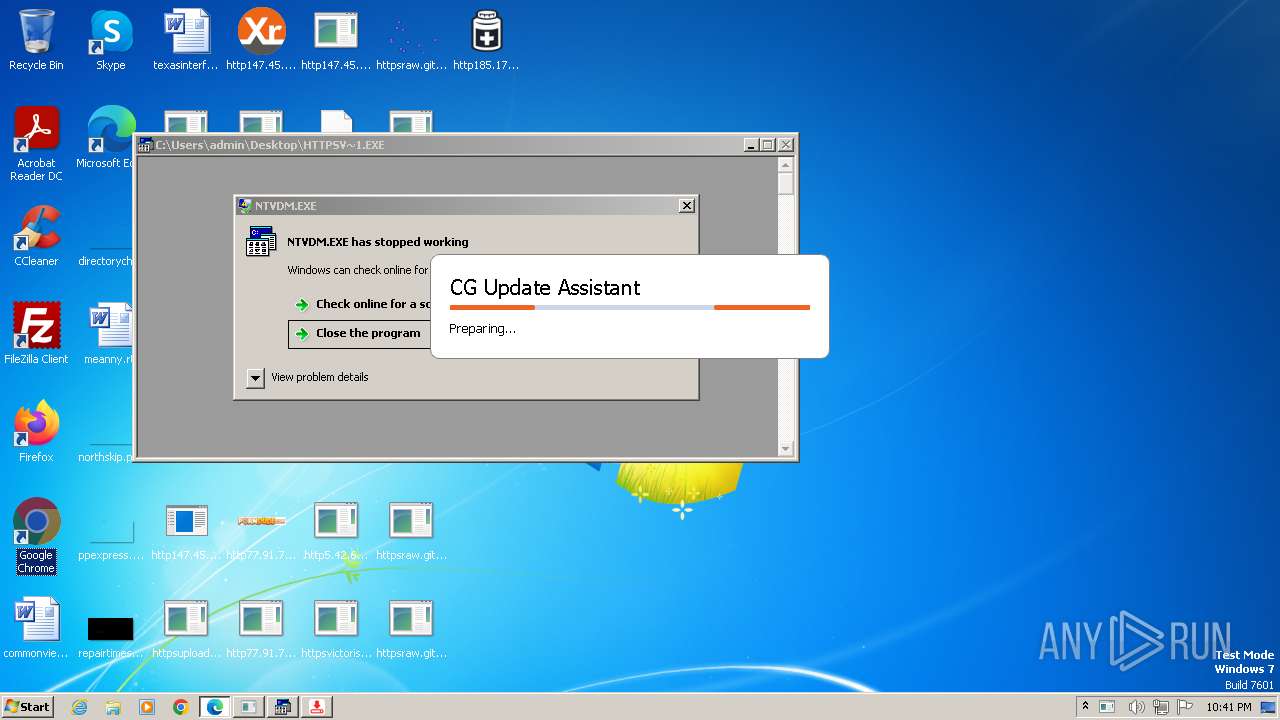Switch to Chrome in the taskbar
Screen dimensions: 1280x720
click(181, 707)
